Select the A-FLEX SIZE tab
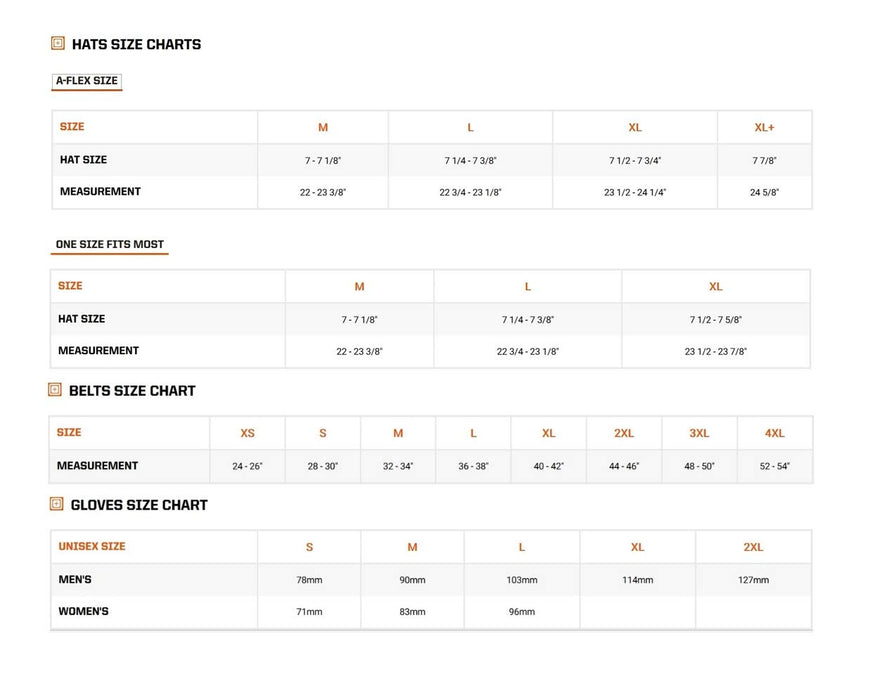The height and width of the screenshot is (693, 880). [x=87, y=81]
